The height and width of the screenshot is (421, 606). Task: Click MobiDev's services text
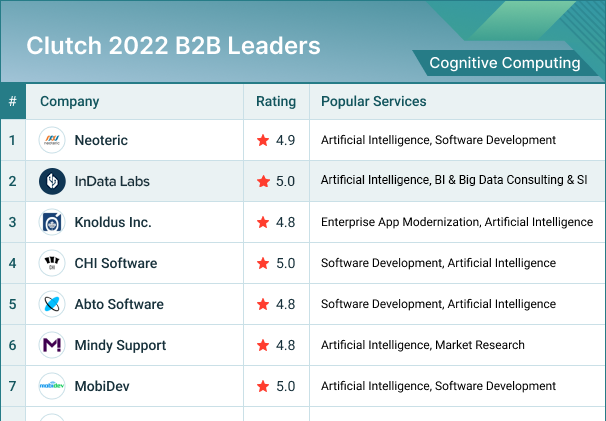[438, 386]
